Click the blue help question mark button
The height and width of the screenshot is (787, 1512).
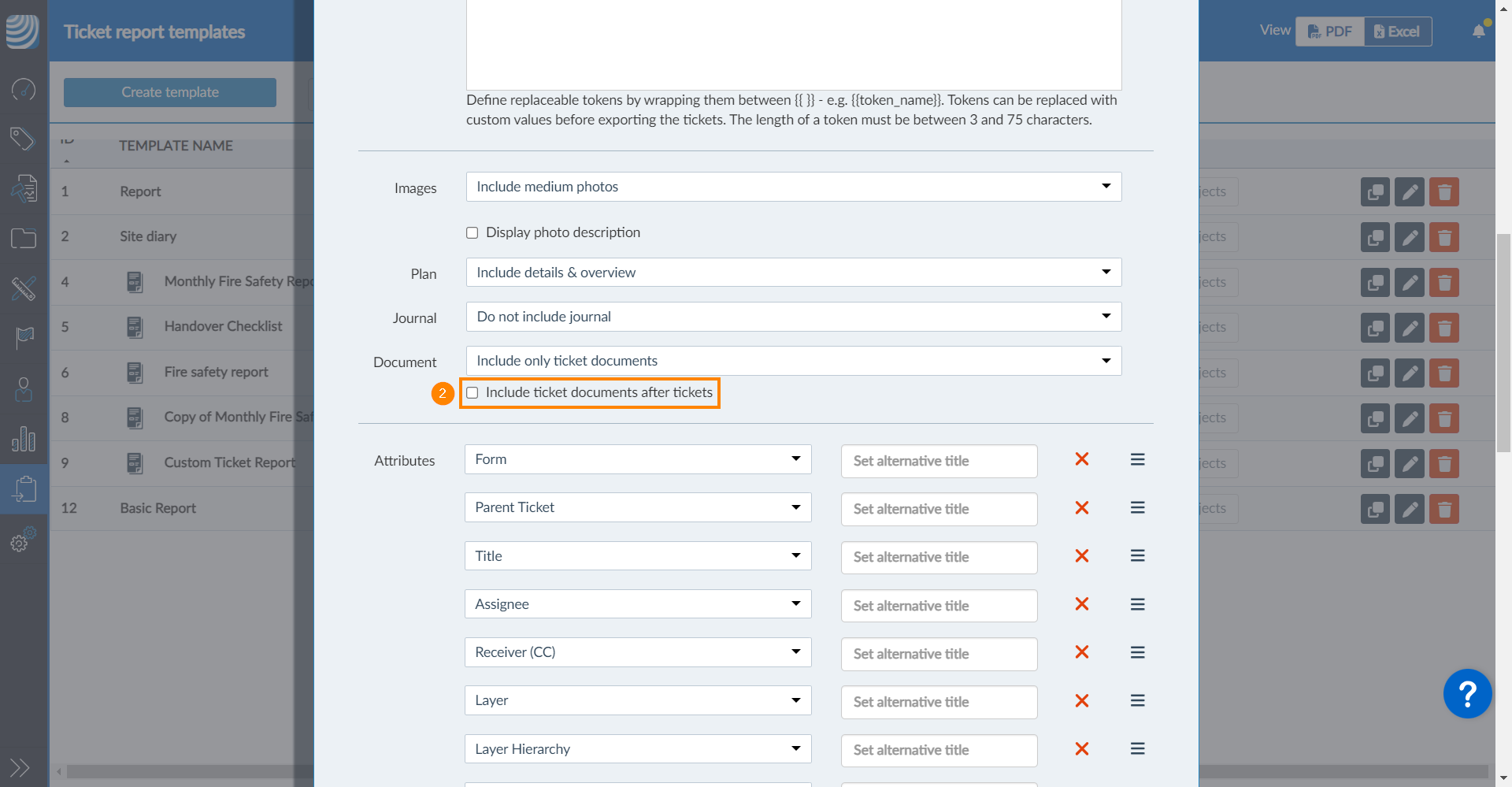pyautogui.click(x=1466, y=694)
